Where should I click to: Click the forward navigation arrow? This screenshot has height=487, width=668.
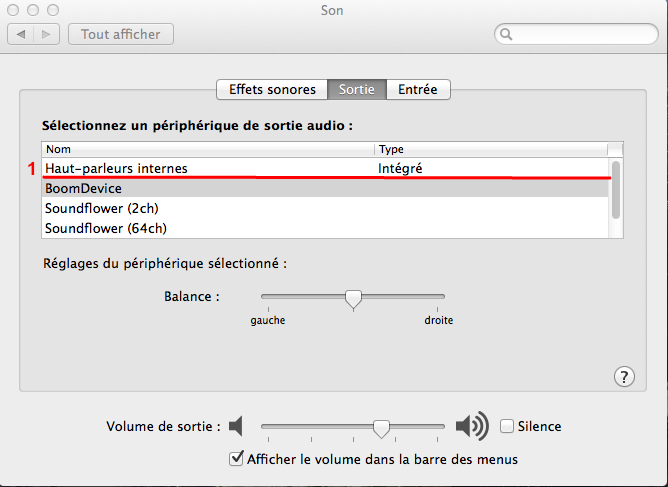point(46,34)
